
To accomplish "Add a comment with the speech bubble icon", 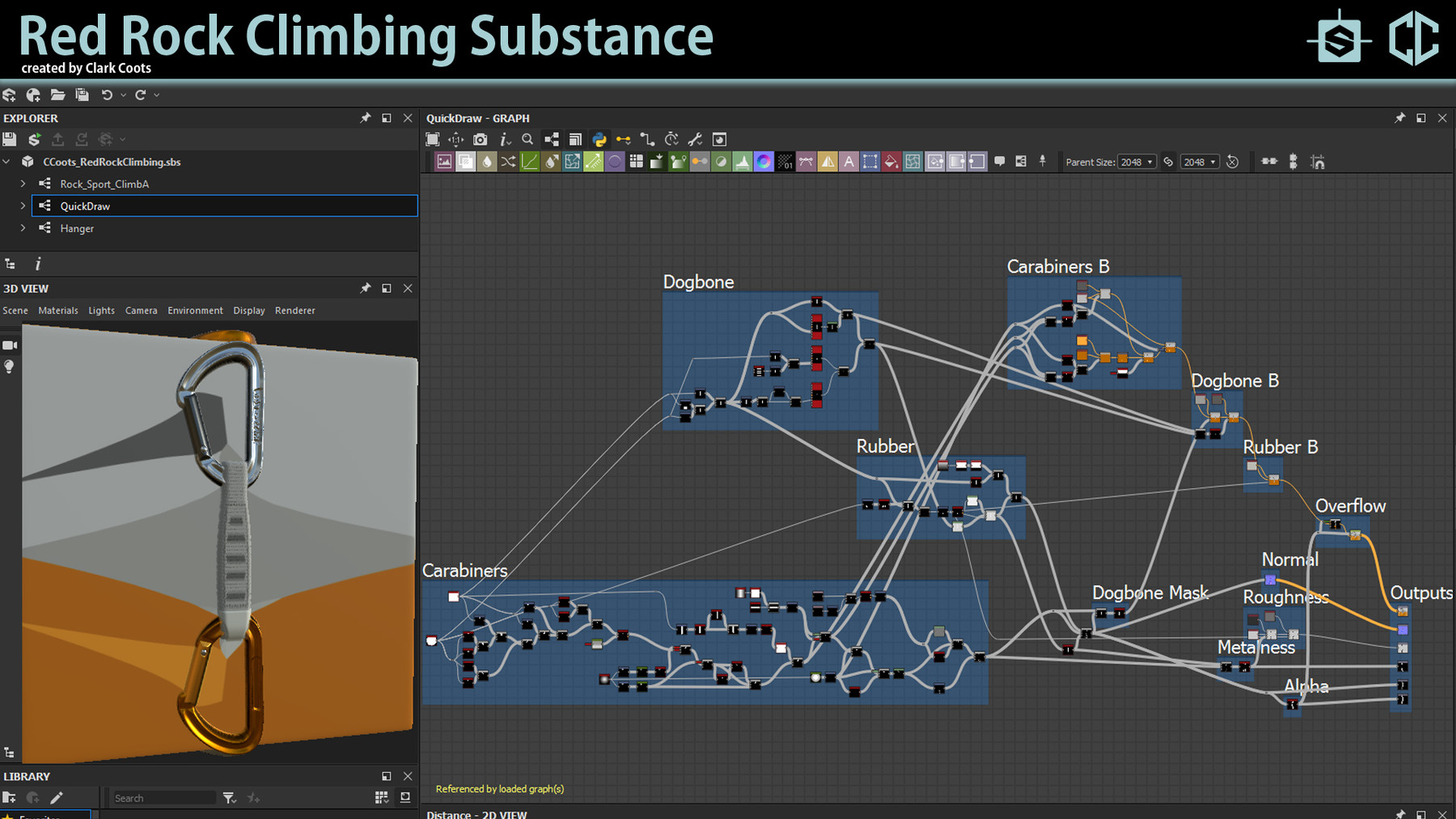I will [1000, 162].
